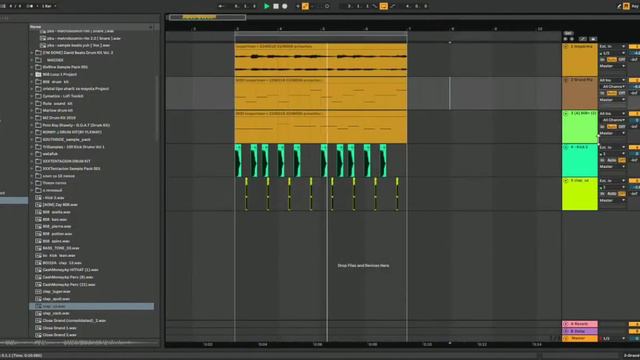Click the Arrangement Record button

coord(285,6)
